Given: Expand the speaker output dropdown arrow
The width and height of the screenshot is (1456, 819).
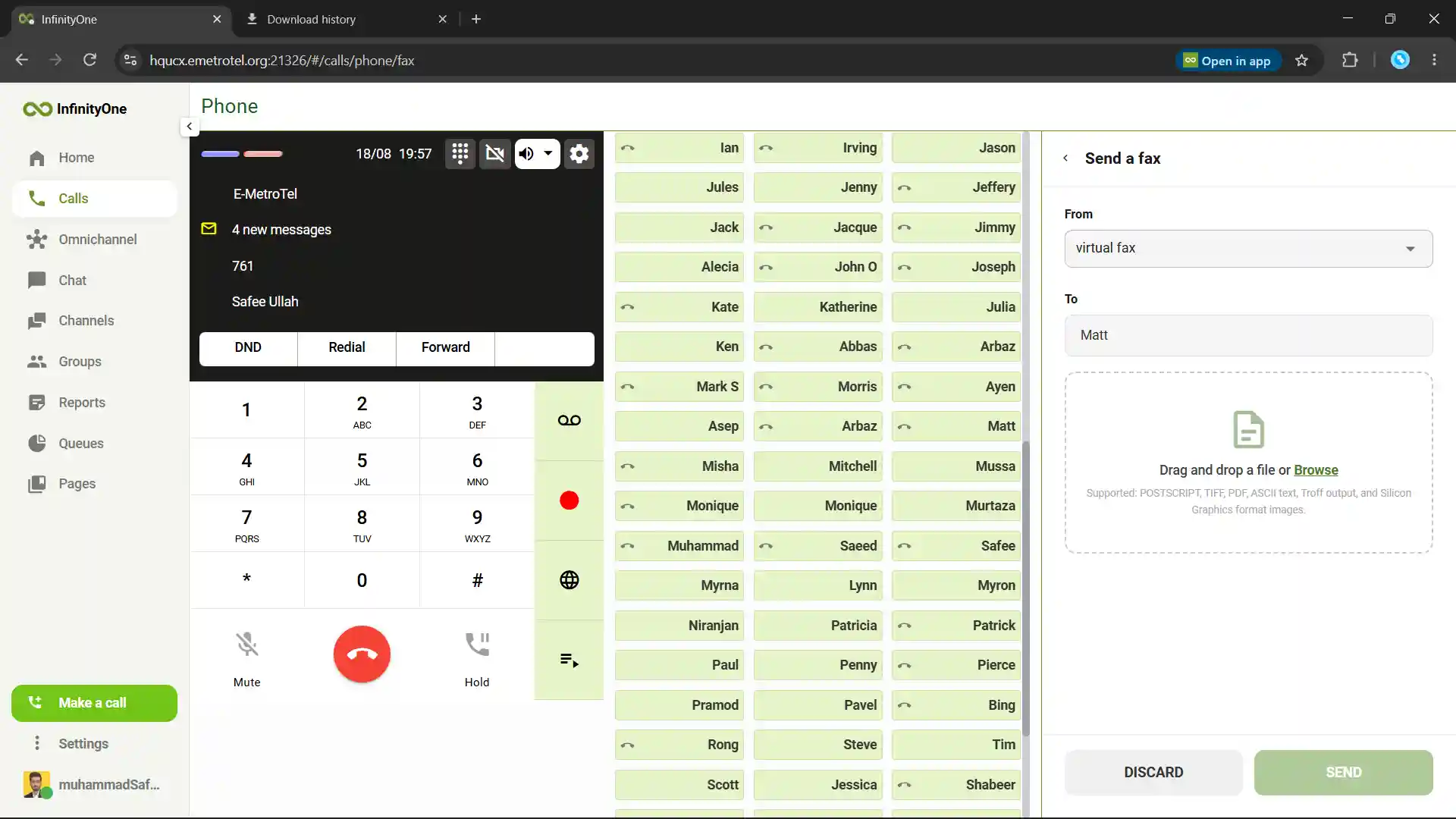Looking at the screenshot, I should point(548,154).
